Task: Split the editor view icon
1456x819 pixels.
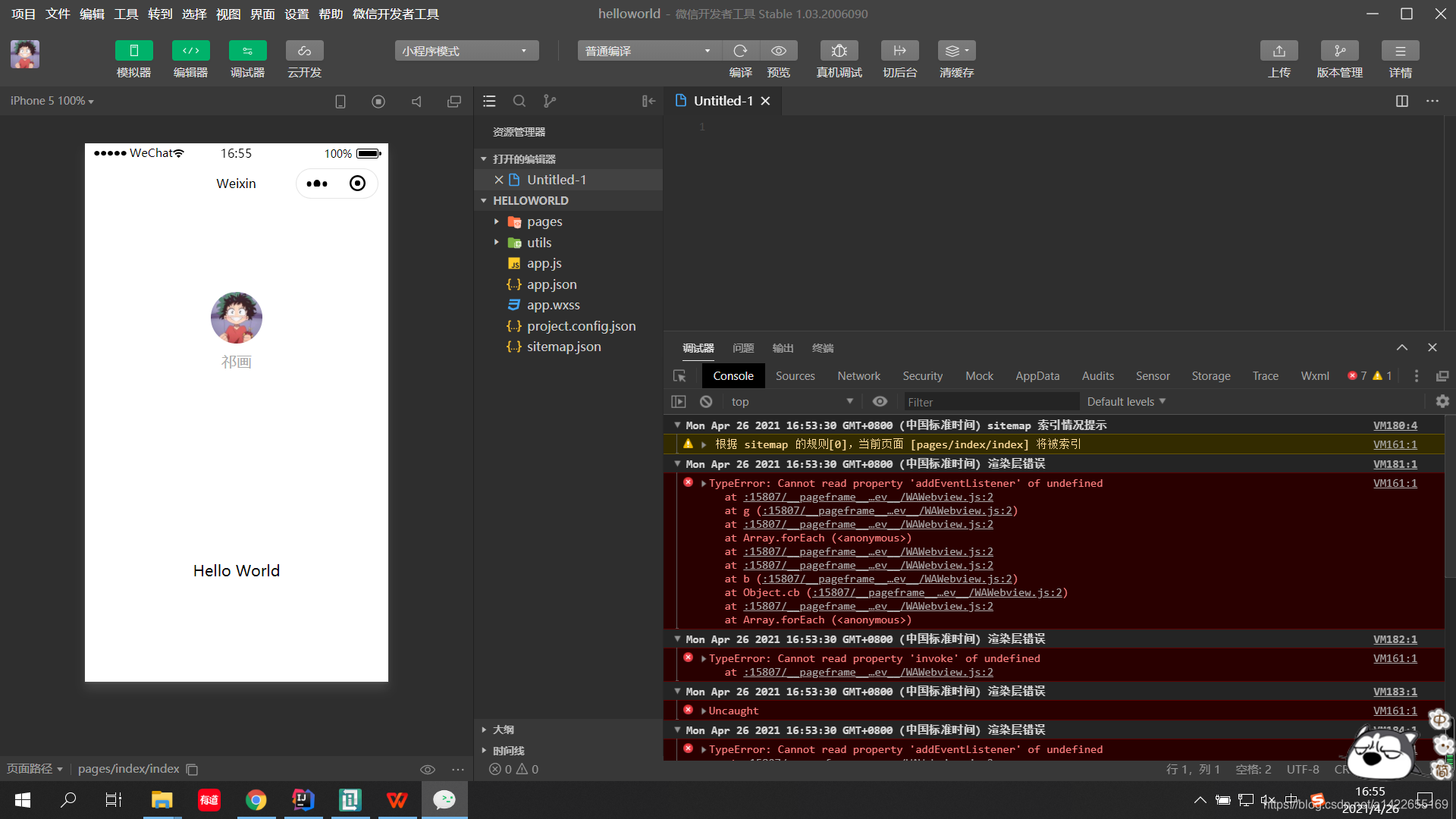Action: (1402, 101)
